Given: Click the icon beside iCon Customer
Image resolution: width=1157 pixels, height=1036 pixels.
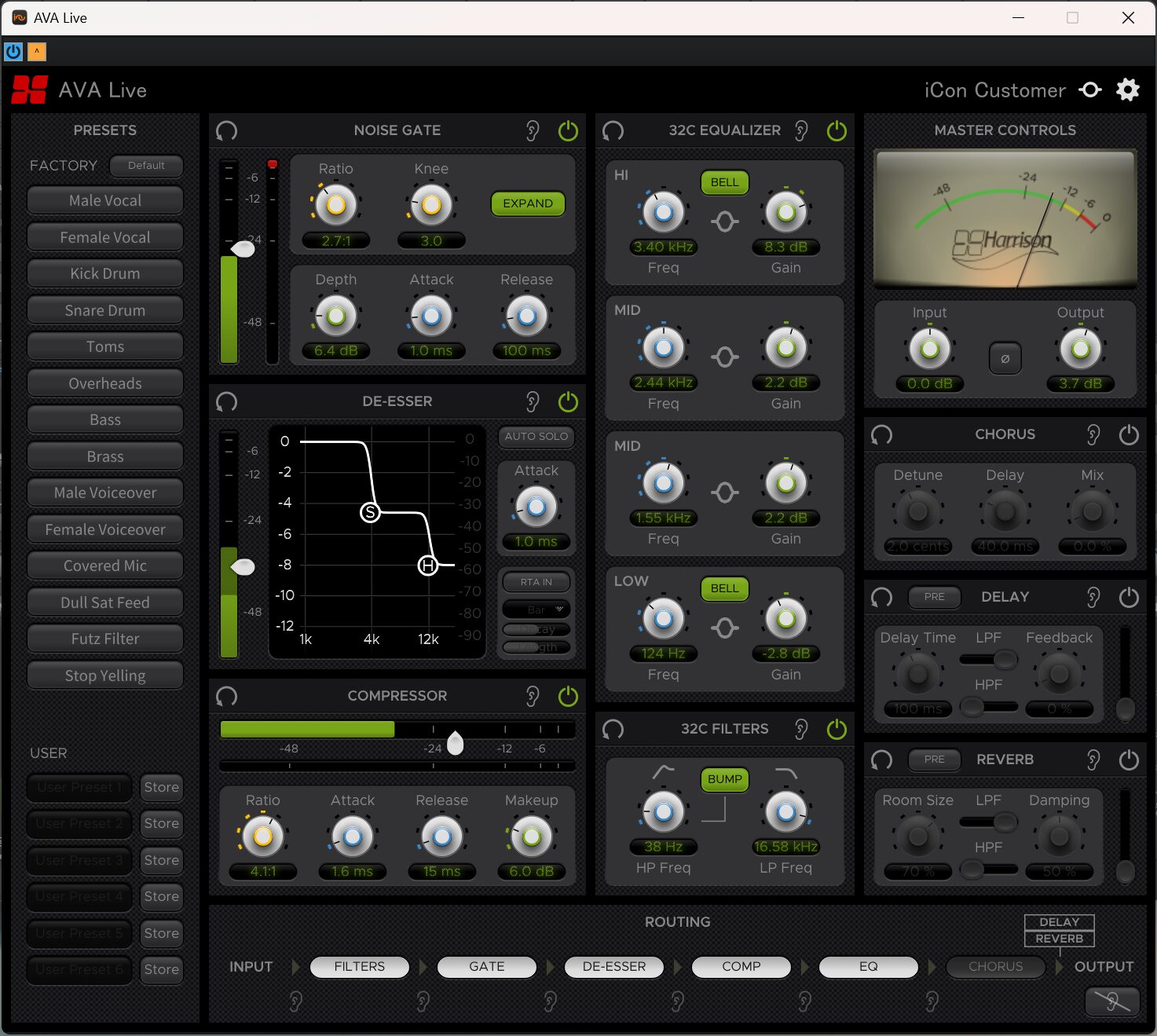Looking at the screenshot, I should pyautogui.click(x=1090, y=90).
